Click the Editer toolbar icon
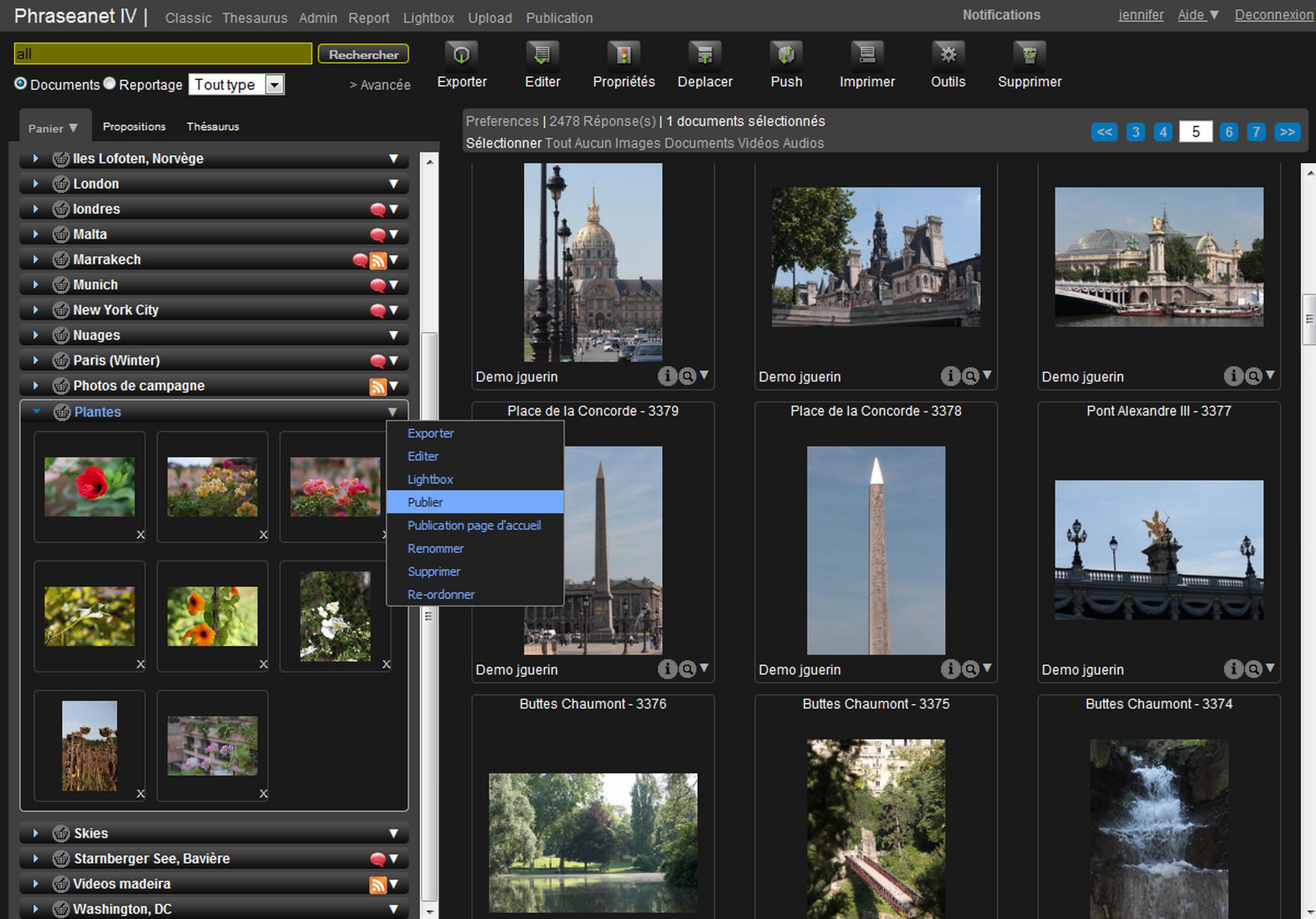This screenshot has width=1316, height=919. coord(542,55)
